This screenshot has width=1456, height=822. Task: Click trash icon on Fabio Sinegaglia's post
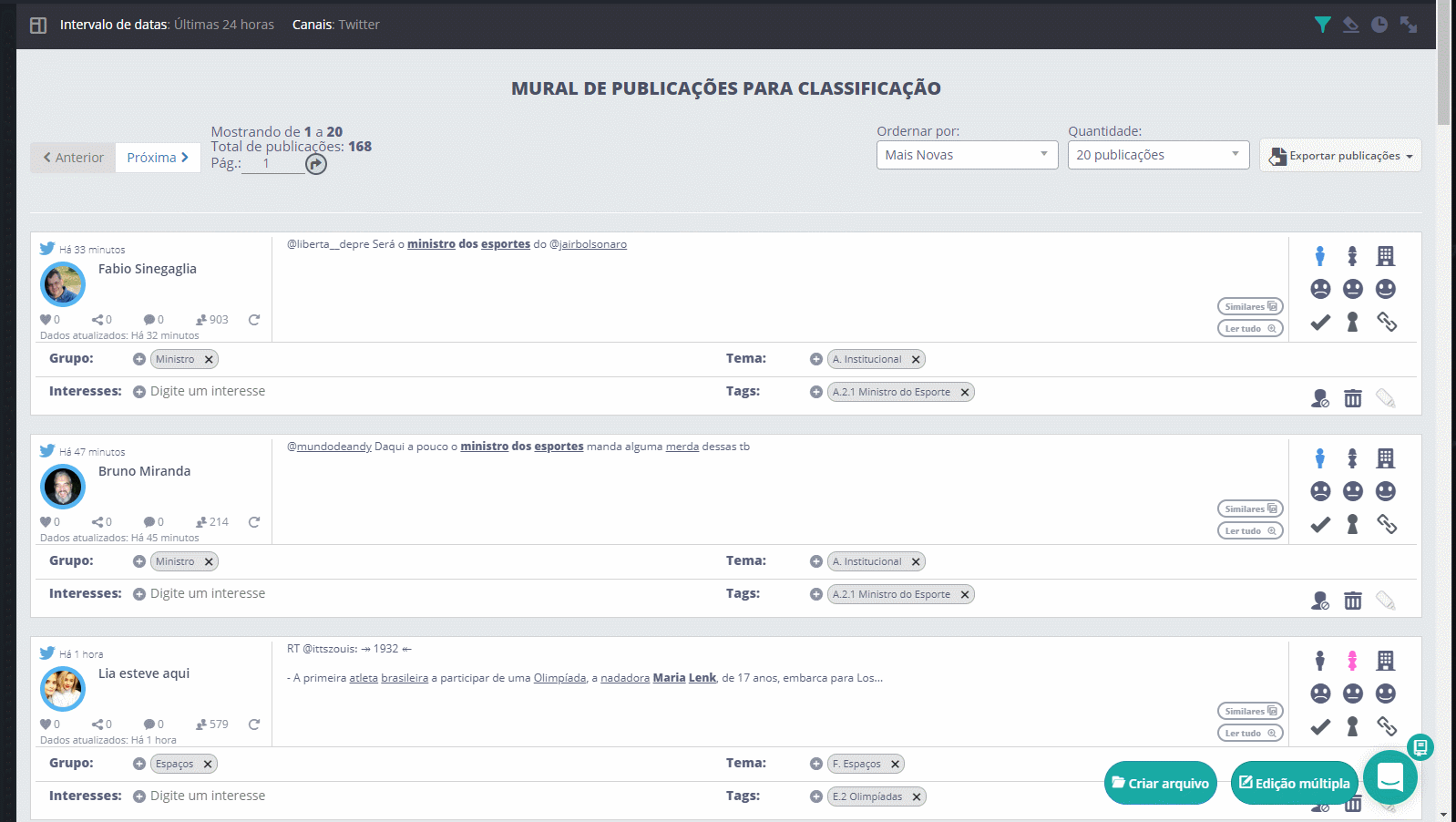(x=1353, y=398)
